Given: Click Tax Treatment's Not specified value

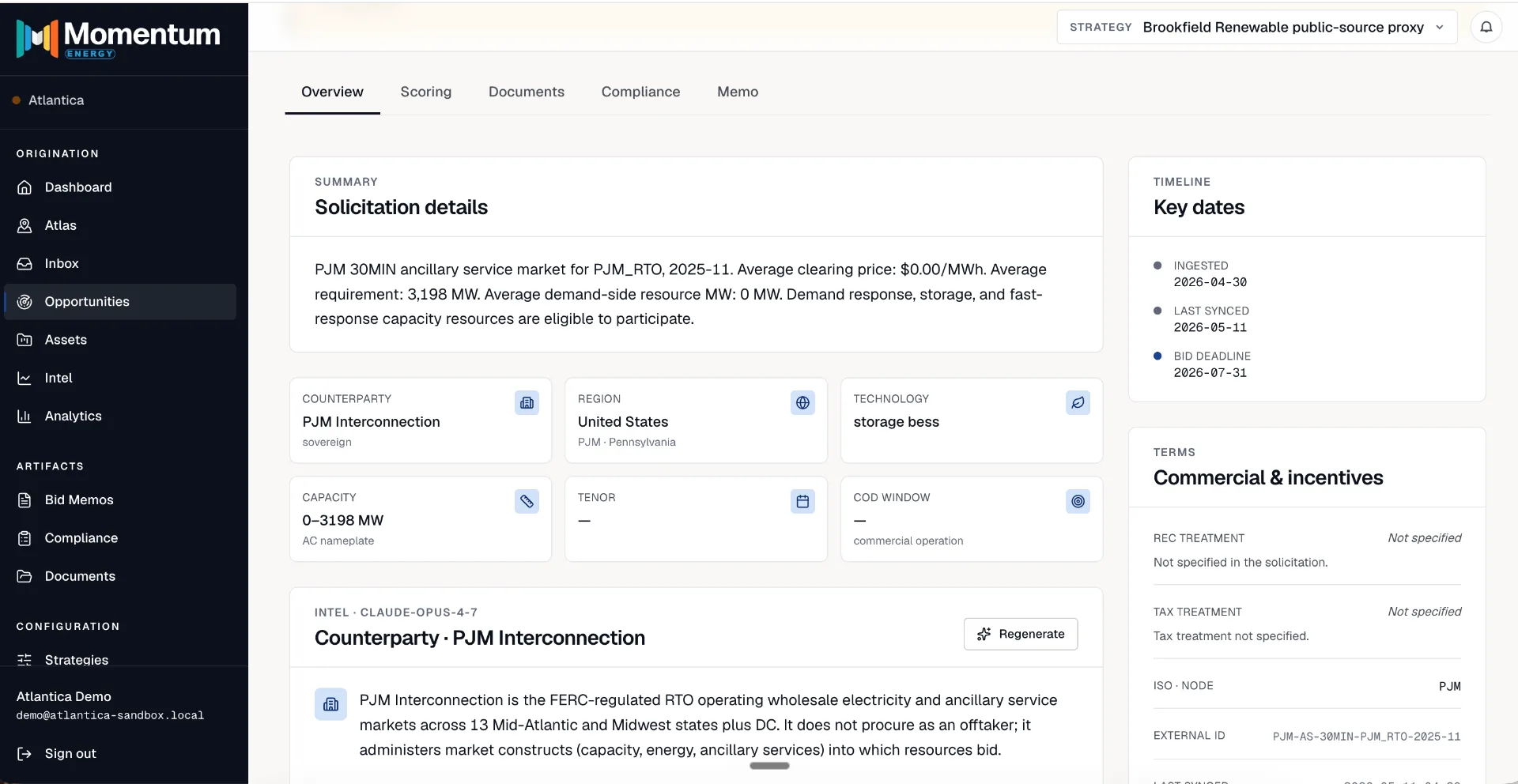Looking at the screenshot, I should pyautogui.click(x=1424, y=612).
